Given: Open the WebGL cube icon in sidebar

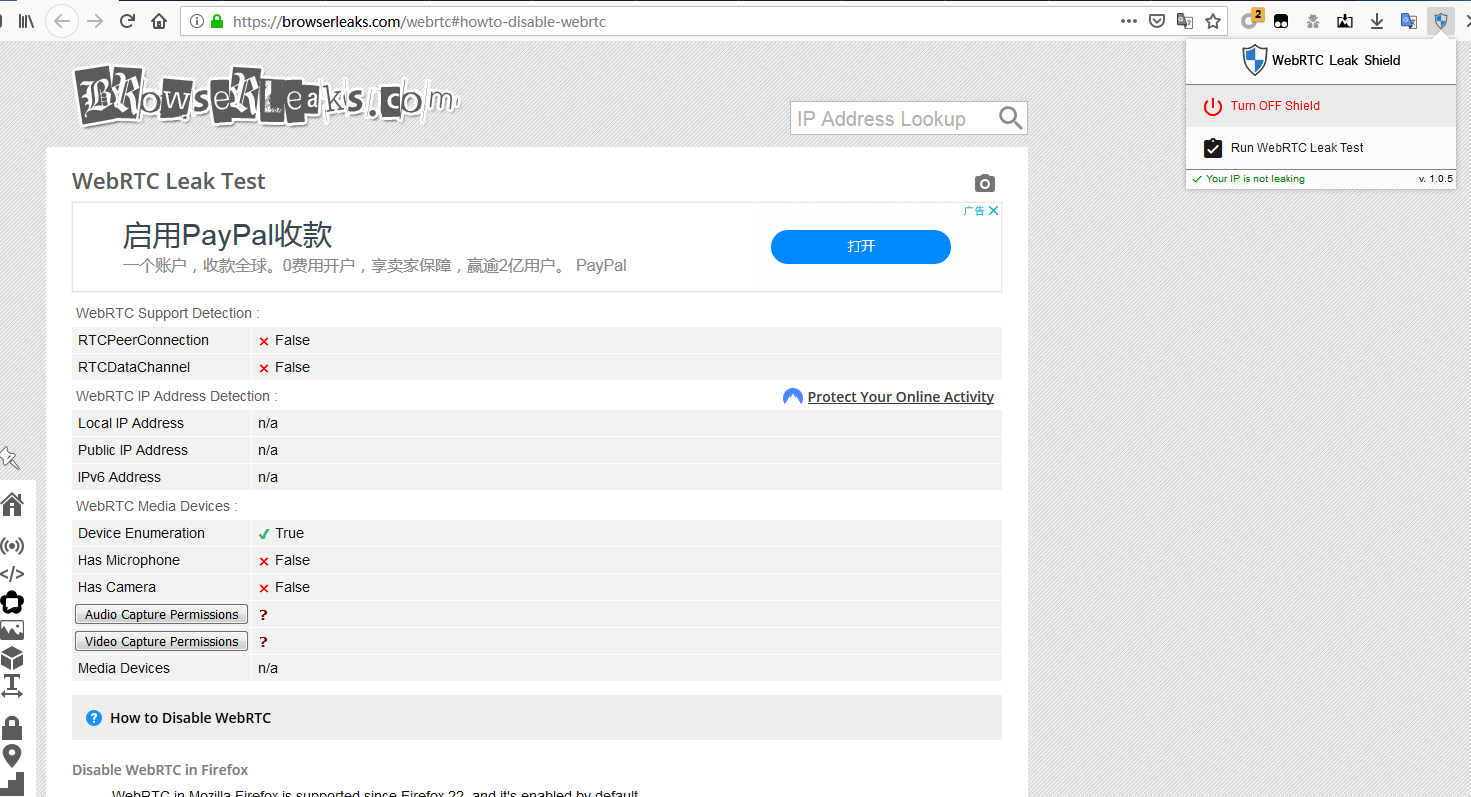Looking at the screenshot, I should (x=14, y=657).
